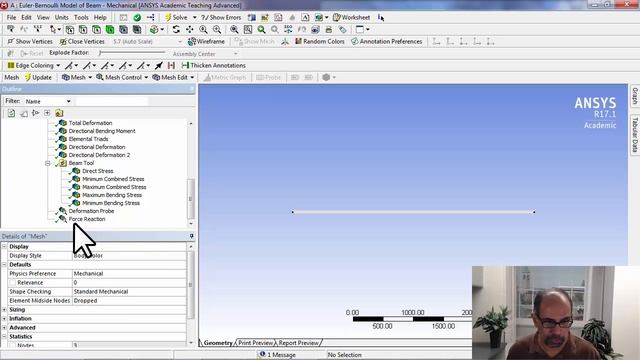Image resolution: width=640 pixels, height=360 pixels.
Task: Click the green checkmark icon in toolbar
Action: pyautogui.click(x=137, y=18)
